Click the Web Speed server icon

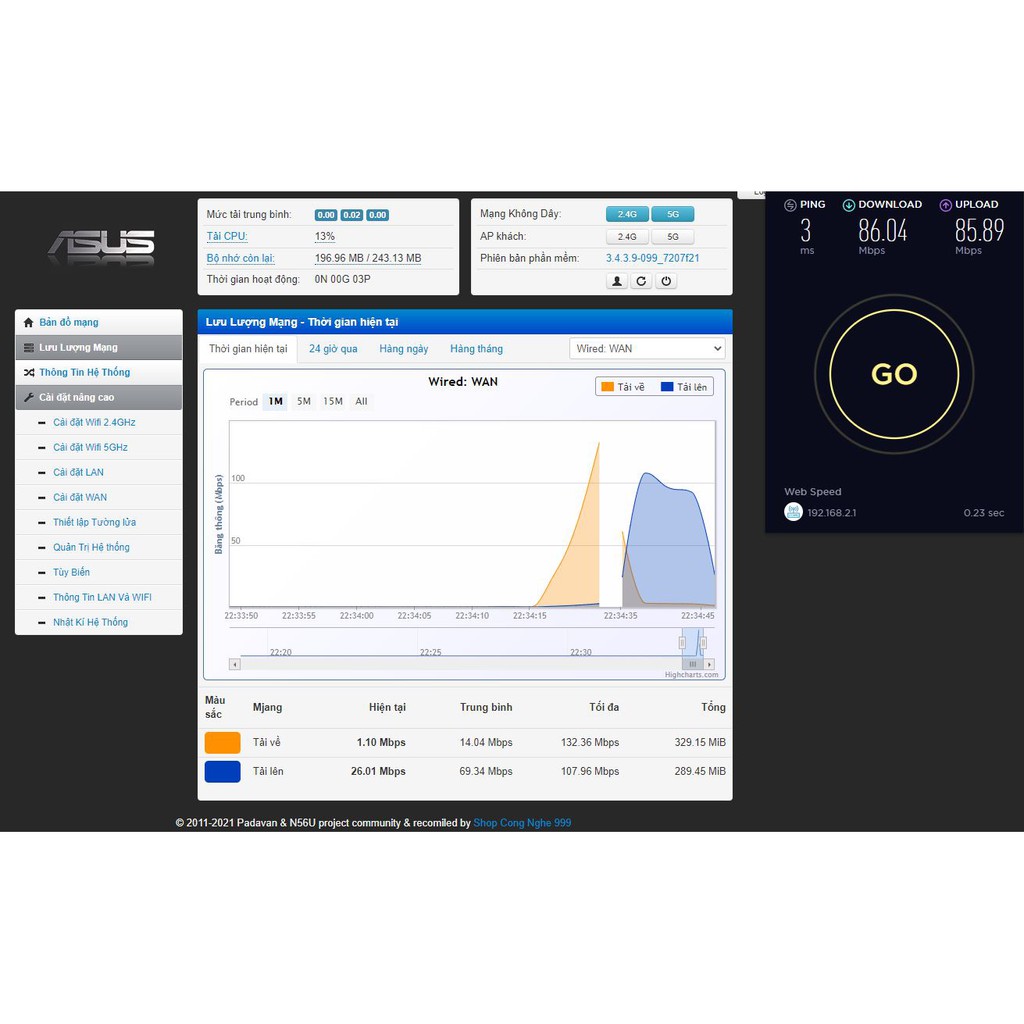793,512
